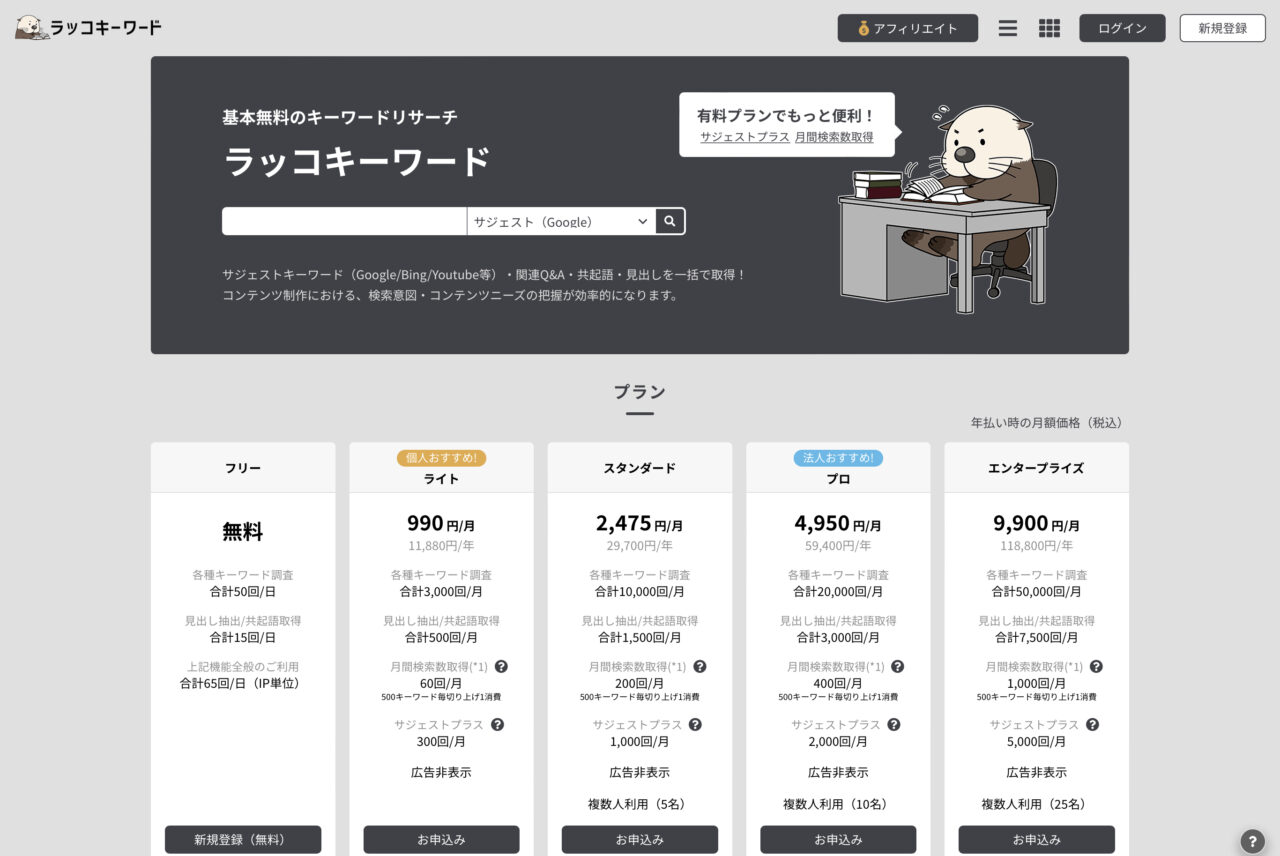The height and width of the screenshot is (856, 1280).
Task: Click the apps grid icon in the header
Action: 1049,28
